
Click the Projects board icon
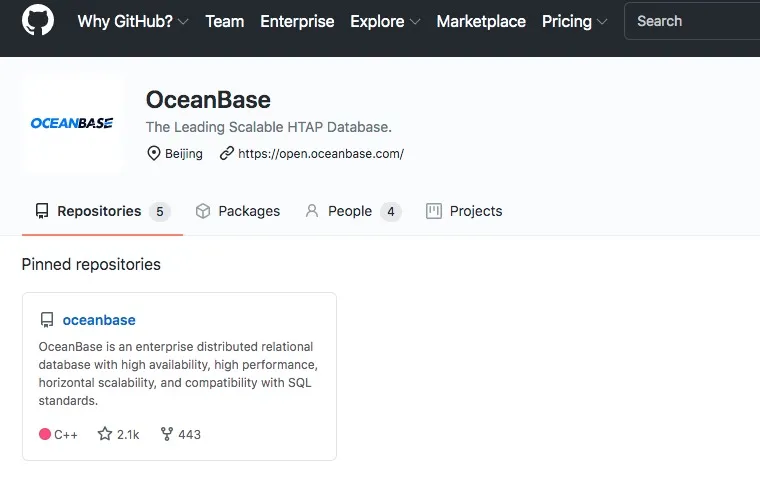pos(434,211)
